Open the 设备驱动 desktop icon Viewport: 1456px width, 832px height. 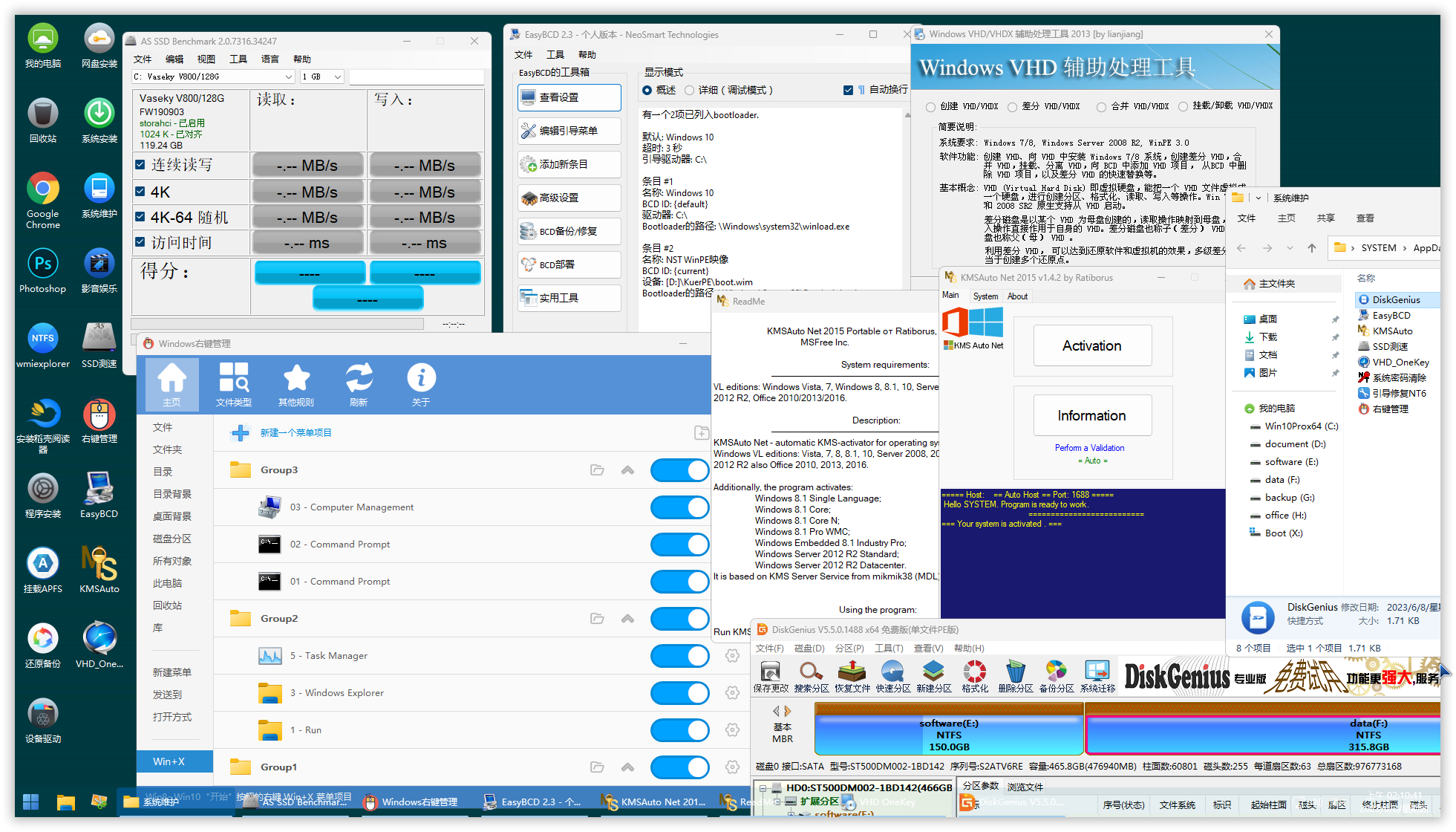pos(42,721)
